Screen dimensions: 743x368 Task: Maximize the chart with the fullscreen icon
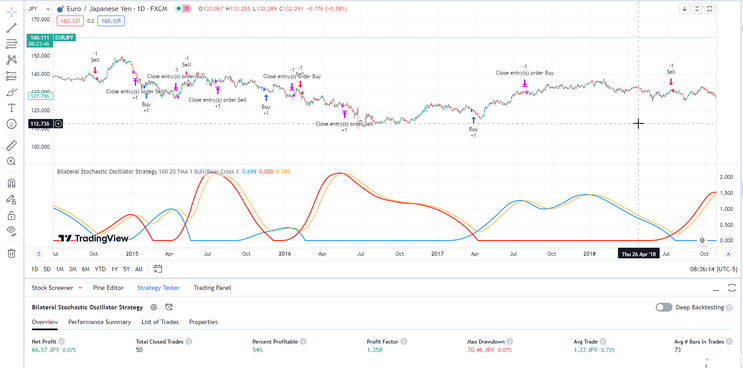point(709,9)
